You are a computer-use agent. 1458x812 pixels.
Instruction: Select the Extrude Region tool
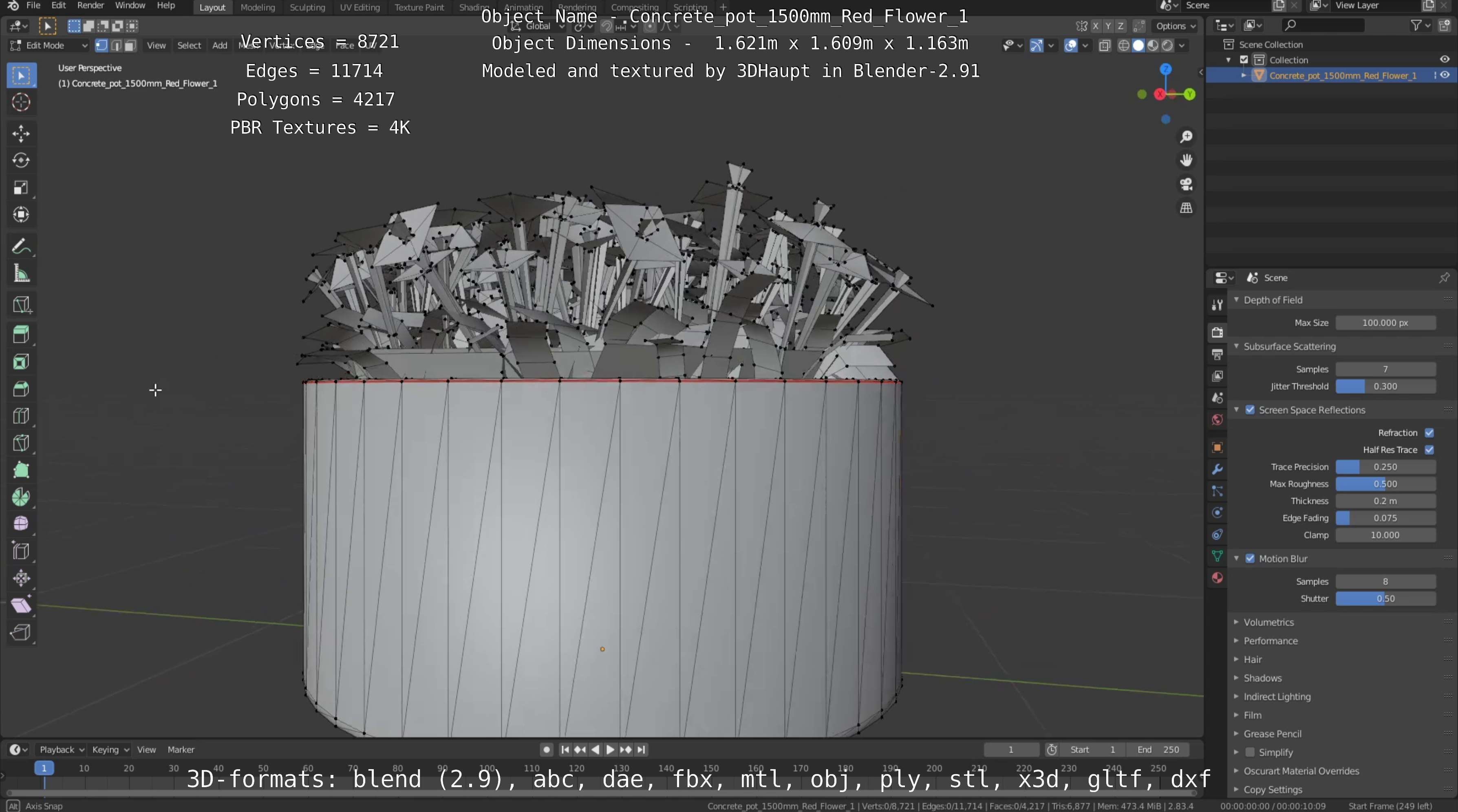[22, 334]
